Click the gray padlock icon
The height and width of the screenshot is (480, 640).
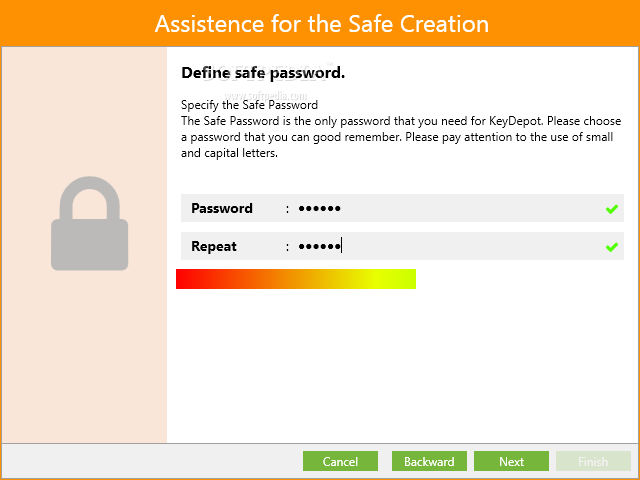click(x=89, y=223)
